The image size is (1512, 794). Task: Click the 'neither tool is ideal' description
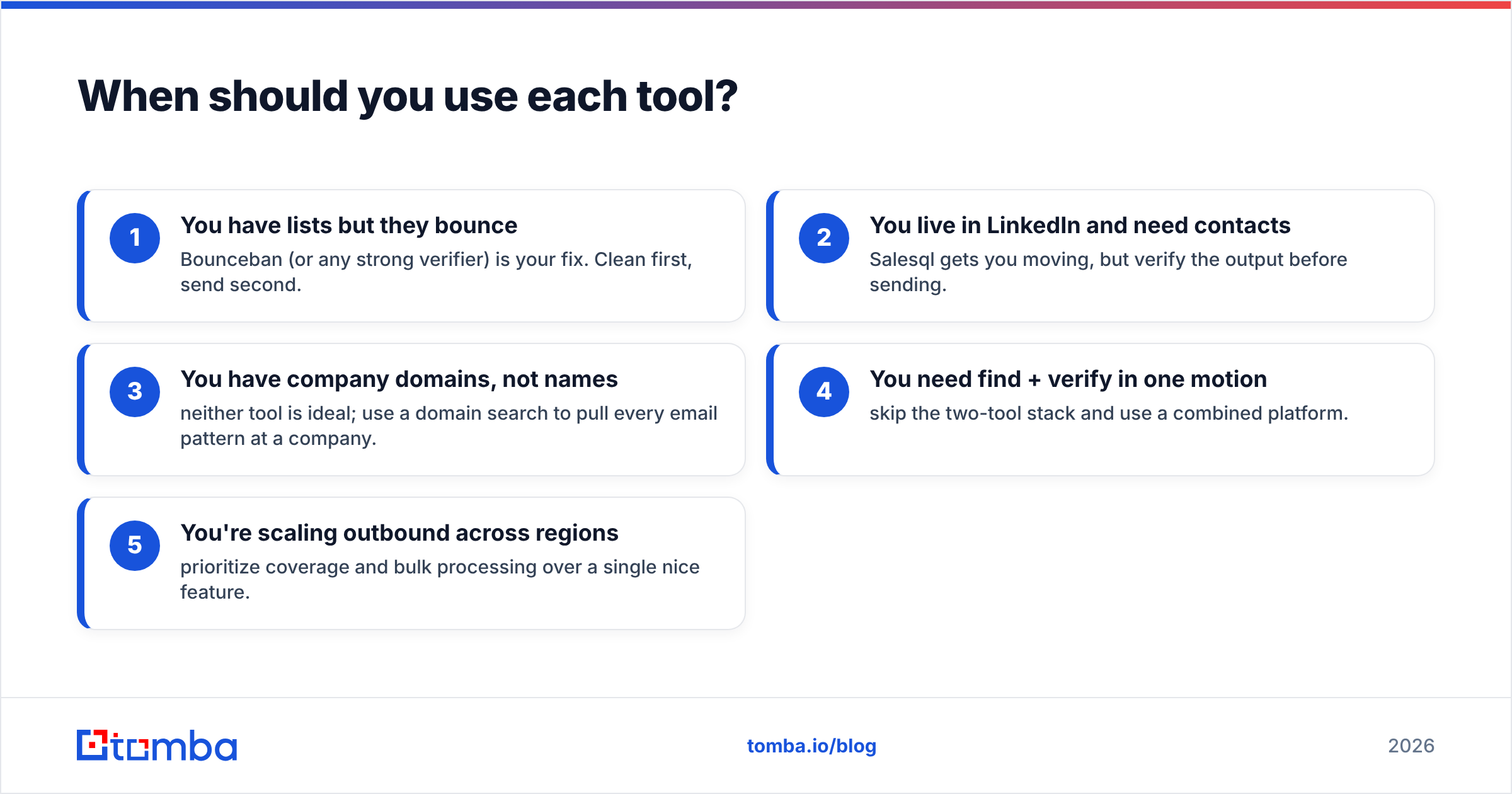click(449, 426)
